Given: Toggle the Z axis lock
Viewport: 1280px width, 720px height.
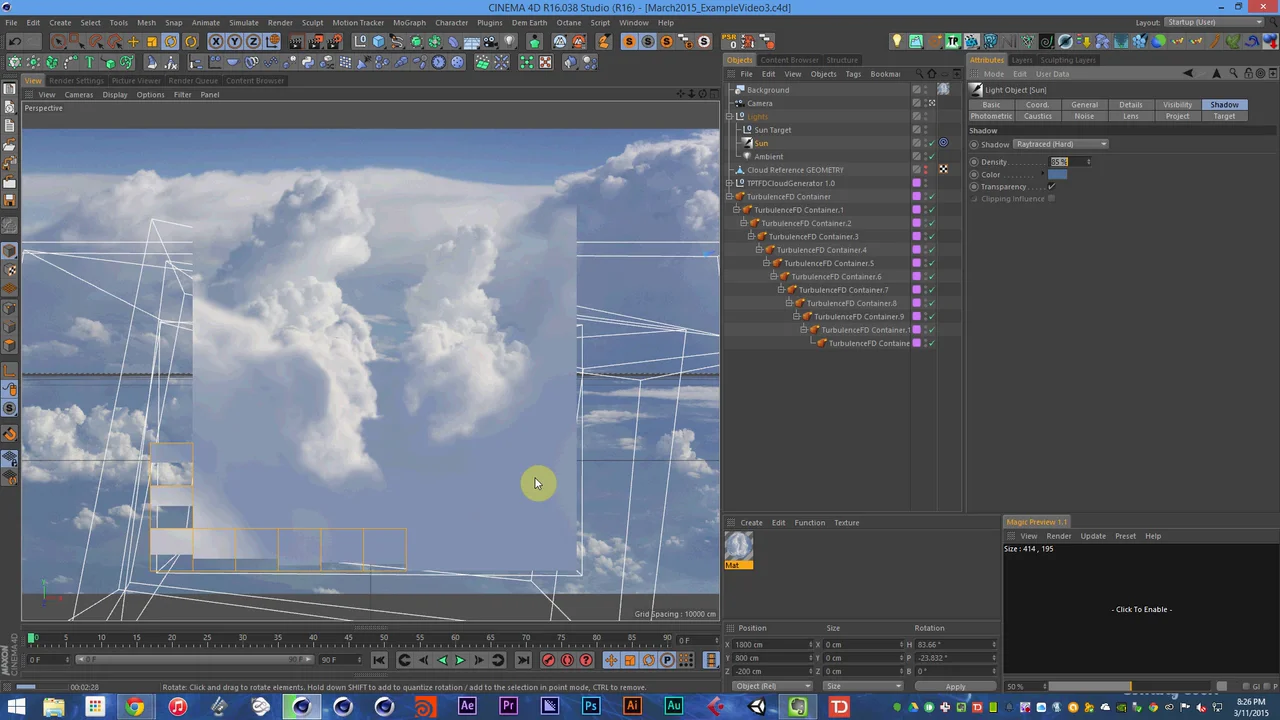Looking at the screenshot, I should pos(254,42).
